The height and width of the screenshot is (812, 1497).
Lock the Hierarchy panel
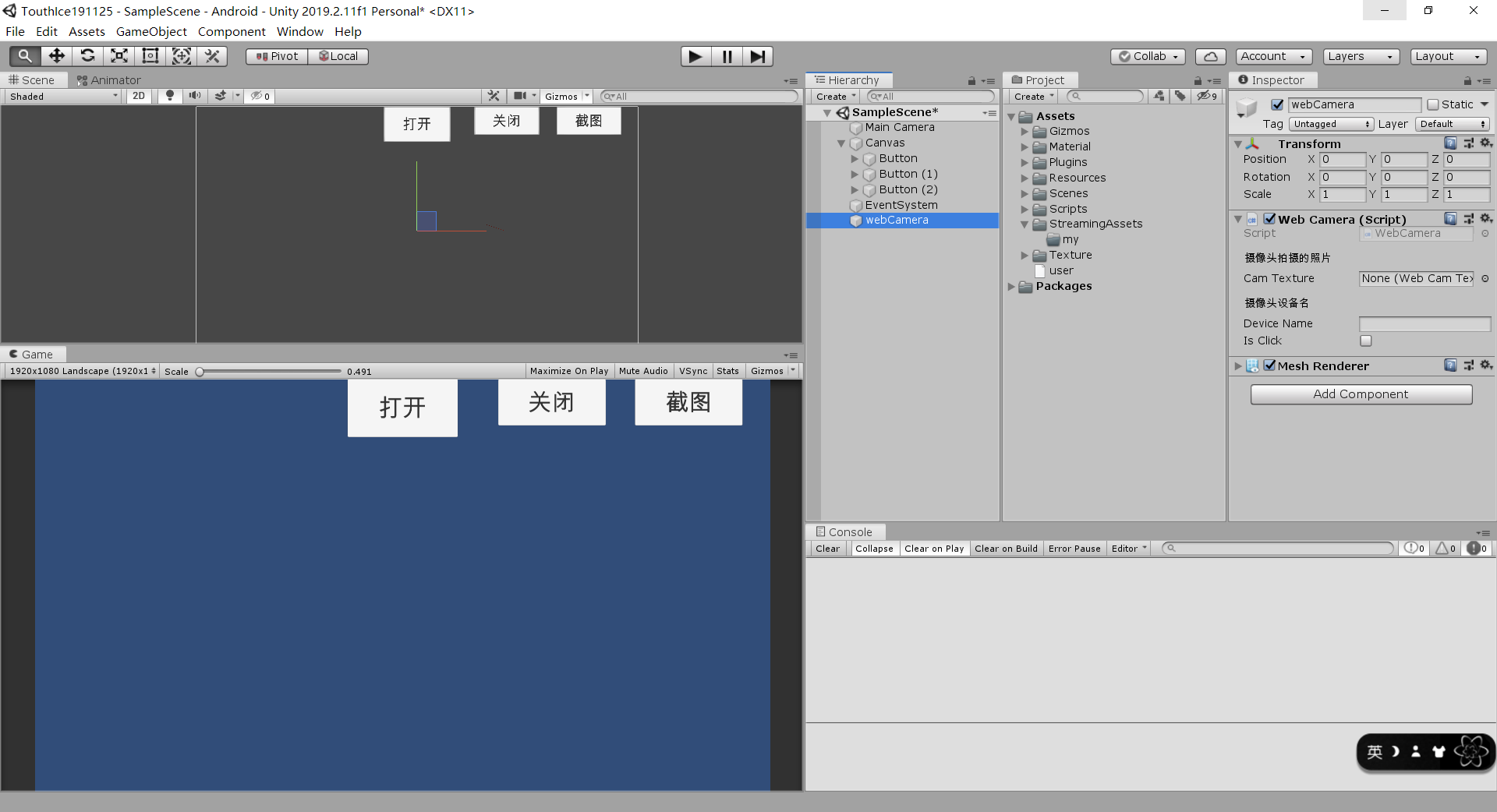click(971, 80)
